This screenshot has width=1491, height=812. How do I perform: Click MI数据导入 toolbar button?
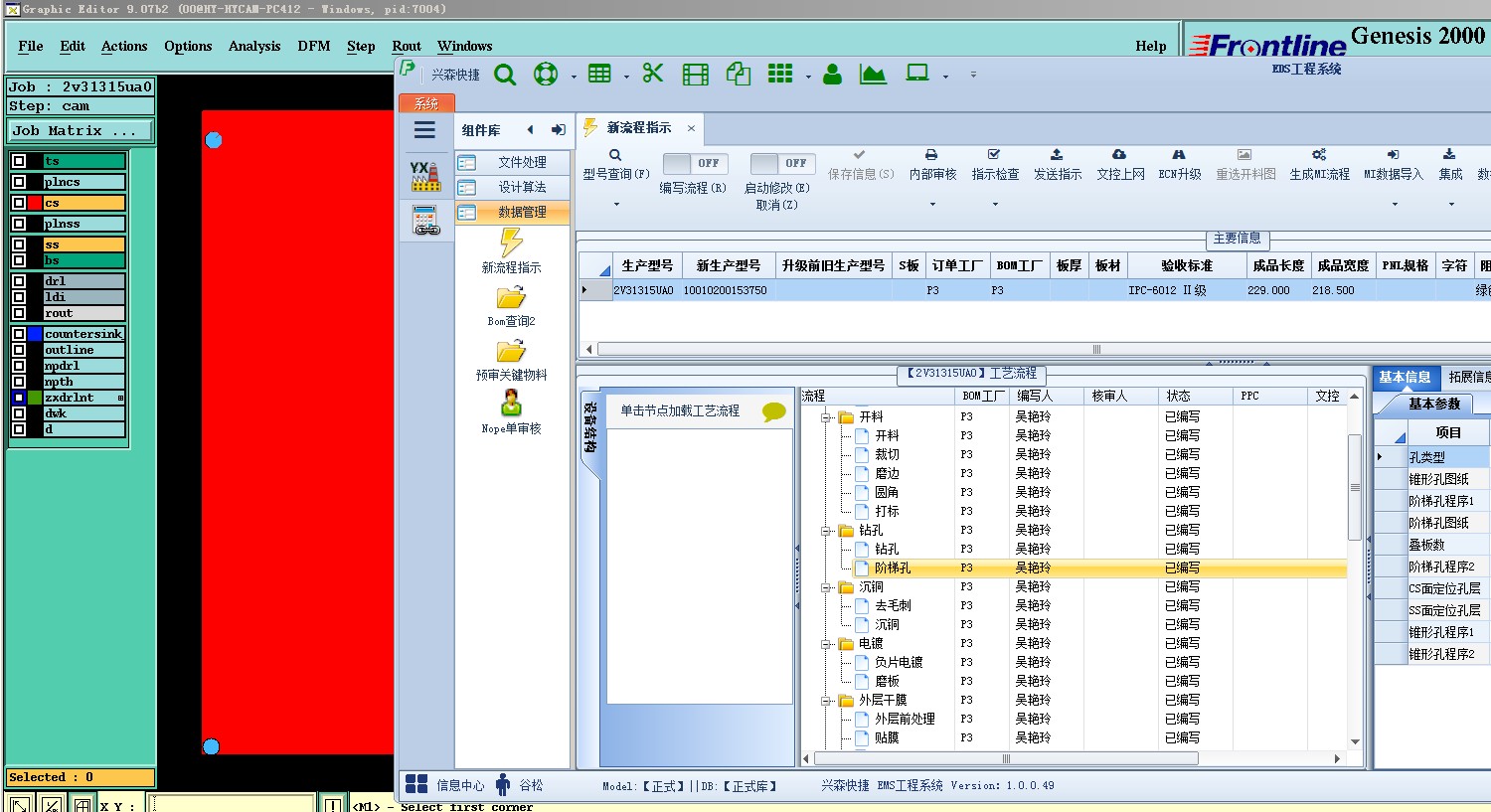point(1393,164)
